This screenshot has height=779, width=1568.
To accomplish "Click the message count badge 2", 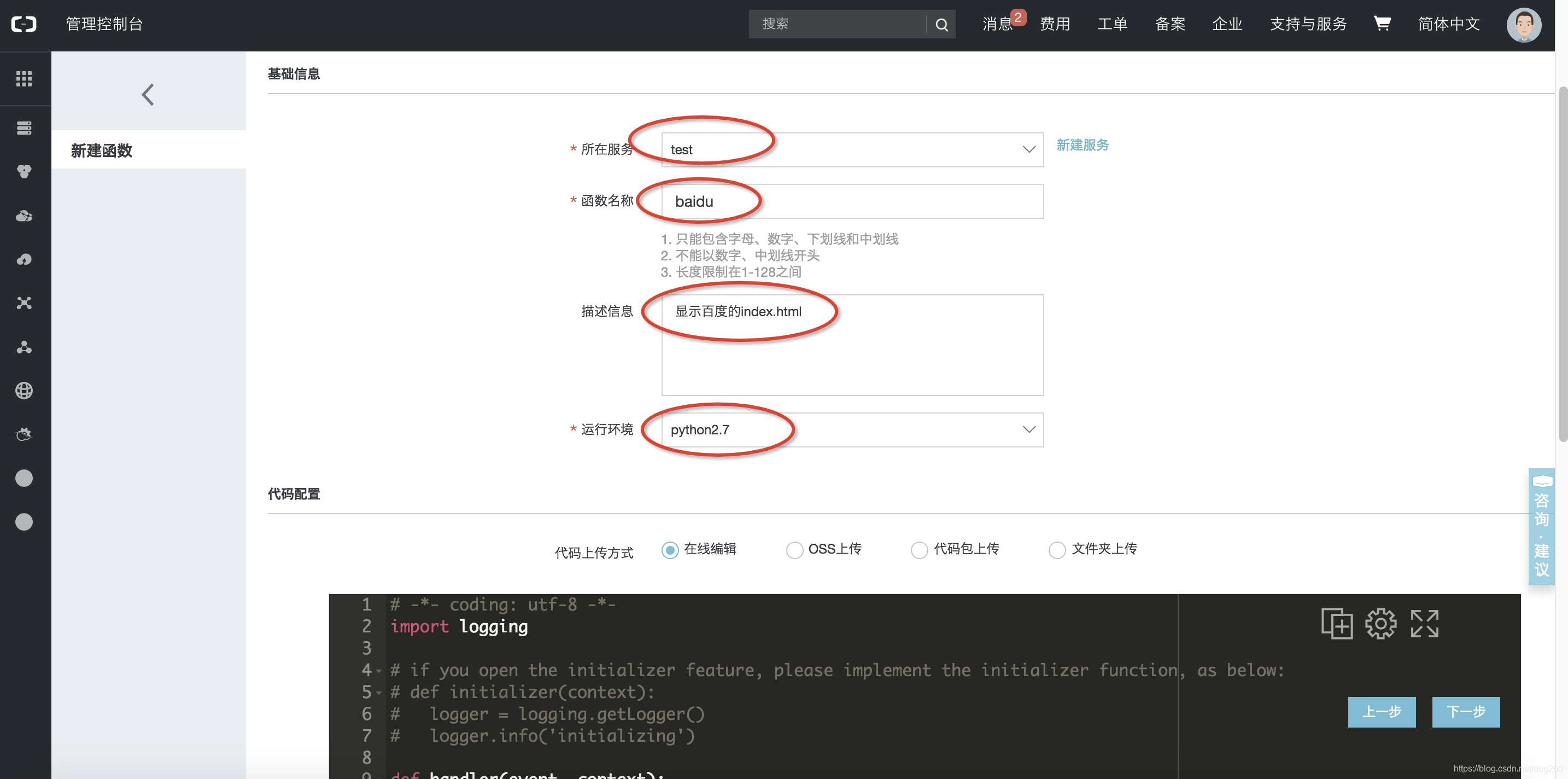I will tap(1018, 17).
